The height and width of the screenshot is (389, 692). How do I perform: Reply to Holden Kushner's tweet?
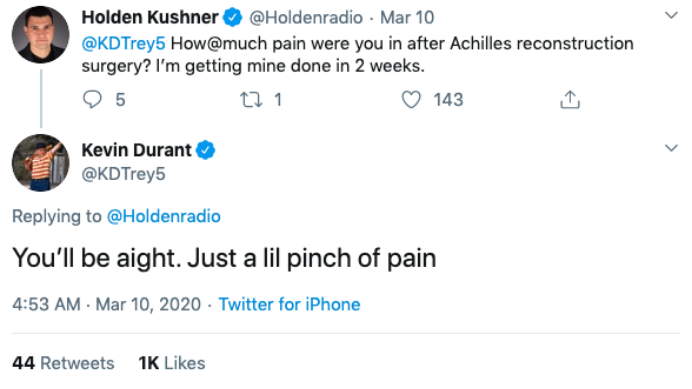(x=92, y=99)
